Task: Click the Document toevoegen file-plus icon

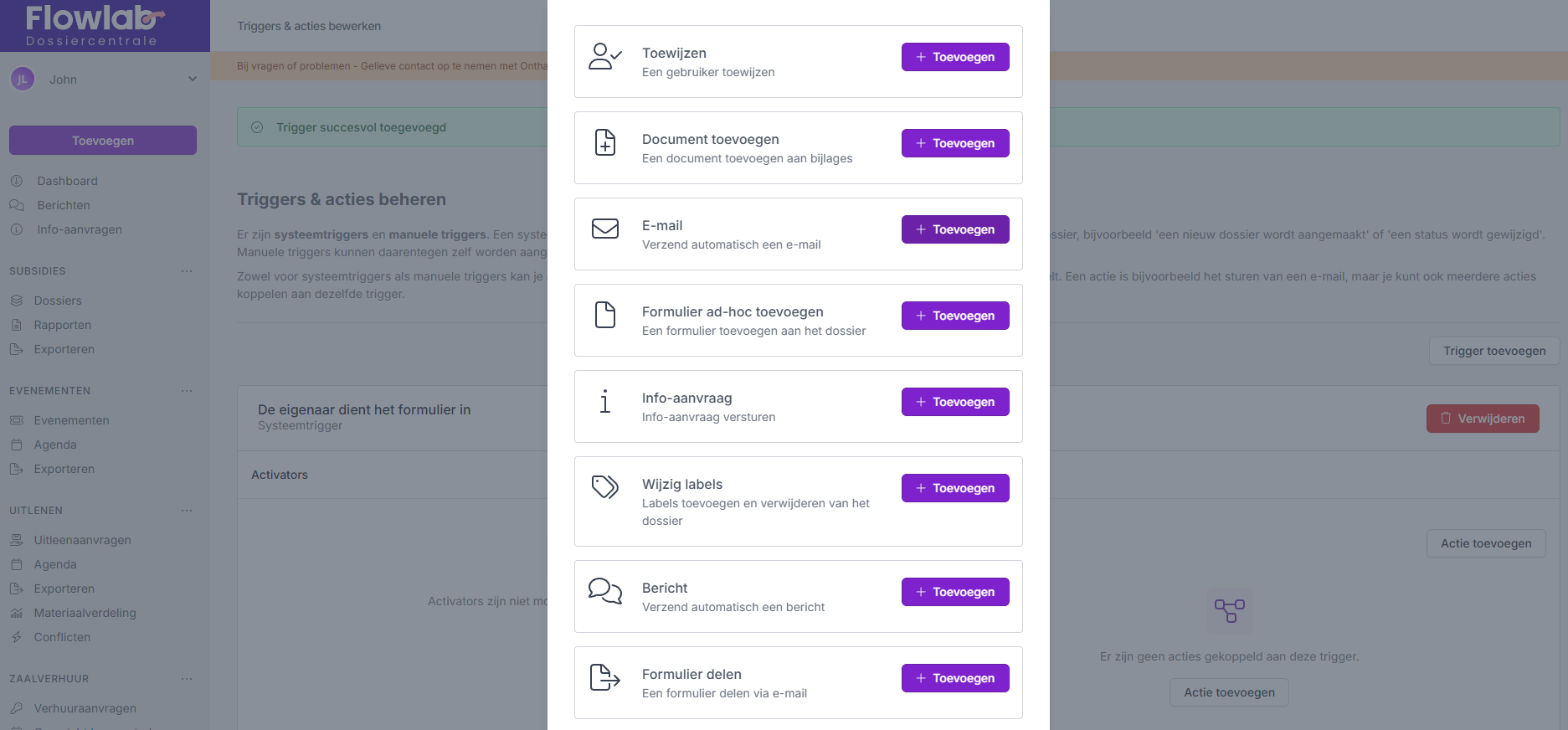Action: click(604, 143)
